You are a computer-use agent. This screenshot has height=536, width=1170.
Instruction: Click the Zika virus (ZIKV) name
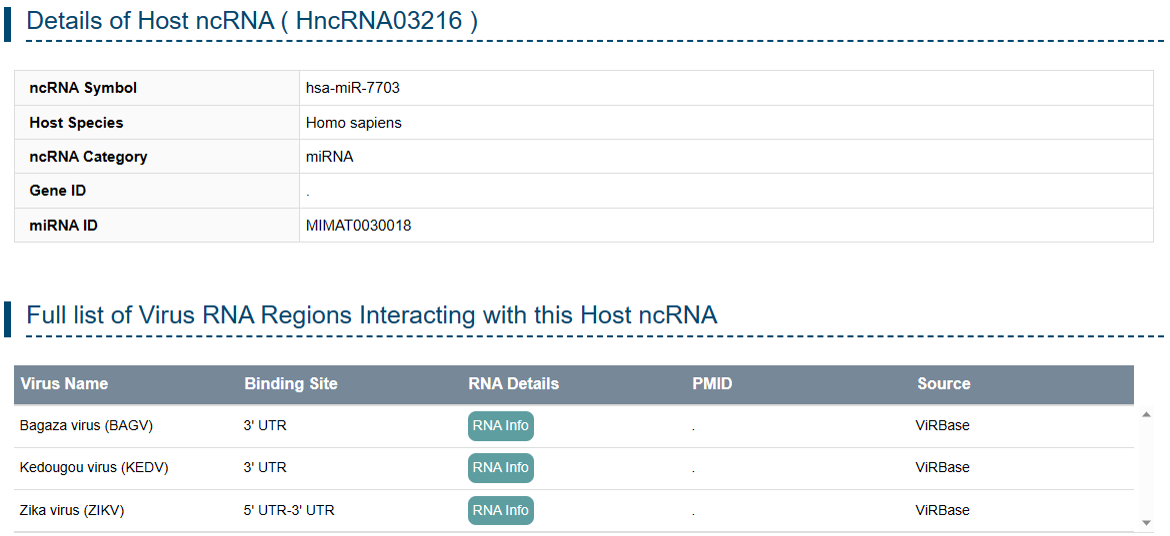[x=72, y=510]
